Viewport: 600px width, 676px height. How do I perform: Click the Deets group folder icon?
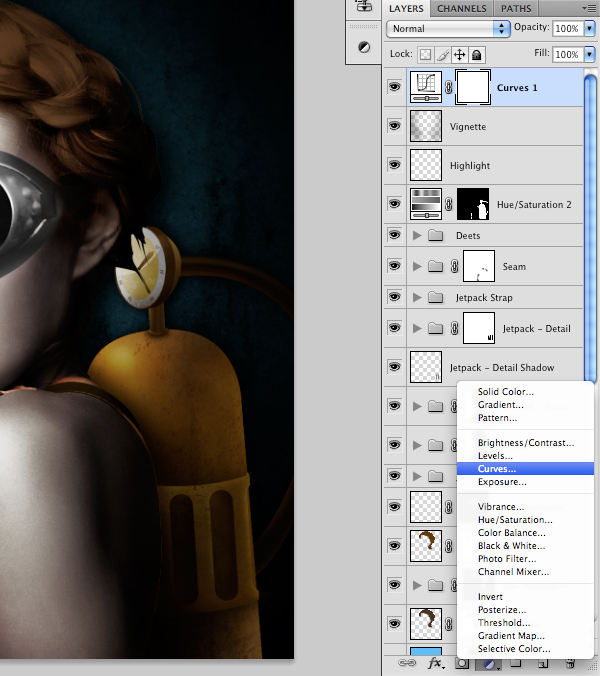click(x=436, y=235)
